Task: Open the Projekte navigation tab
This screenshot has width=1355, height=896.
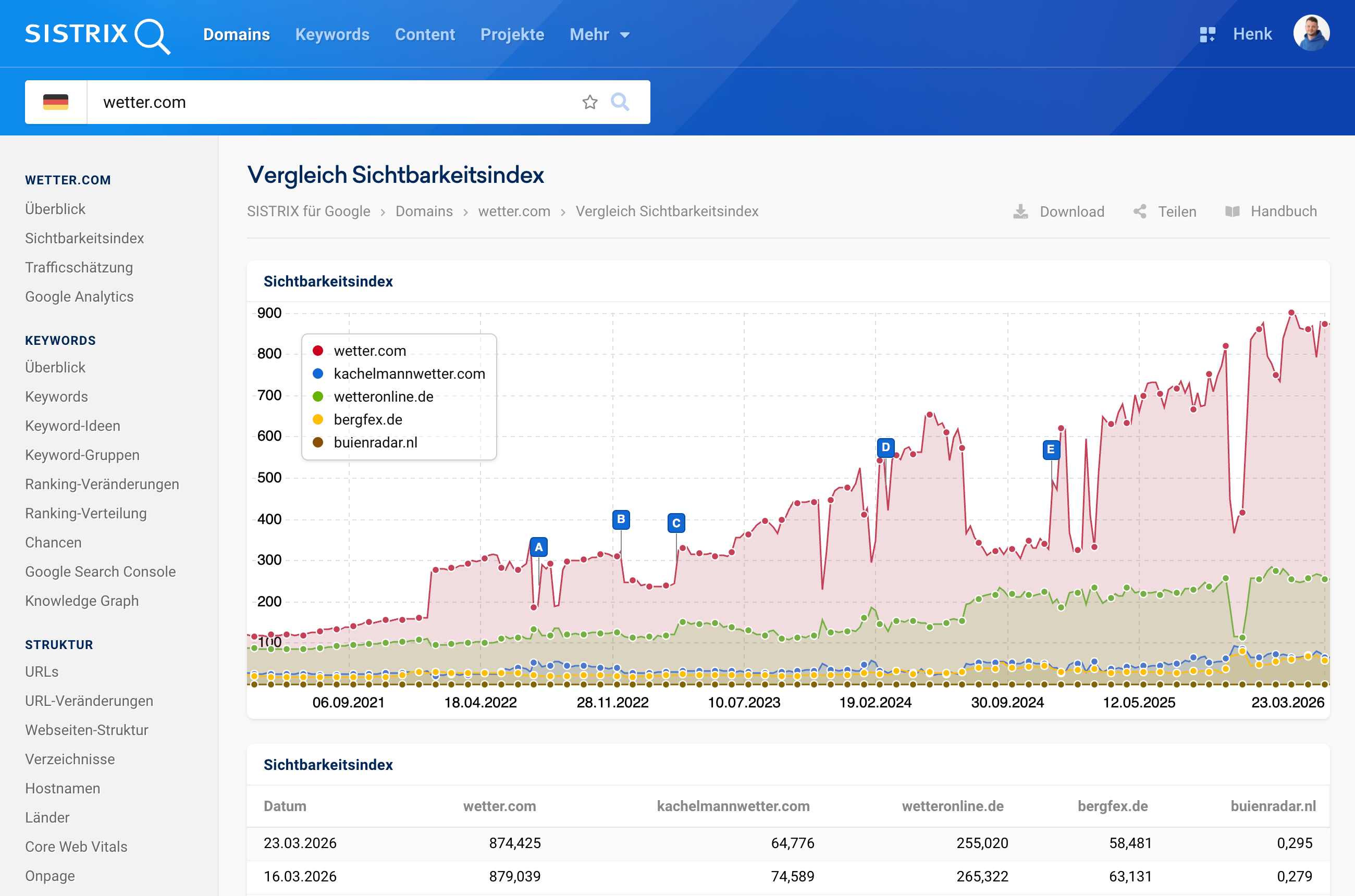Action: click(x=512, y=35)
